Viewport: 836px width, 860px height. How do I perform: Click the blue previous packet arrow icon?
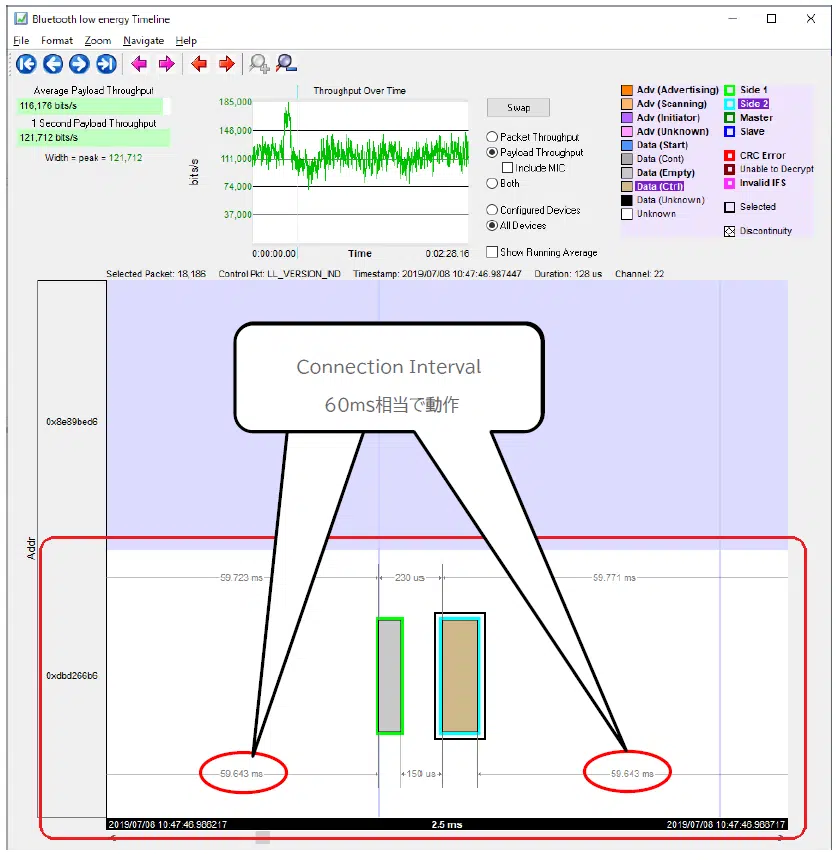pos(53,64)
